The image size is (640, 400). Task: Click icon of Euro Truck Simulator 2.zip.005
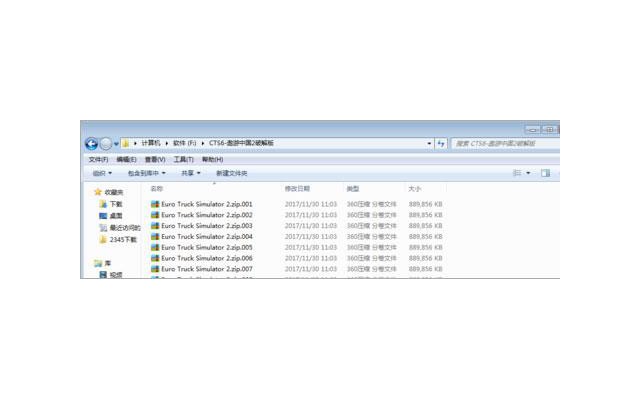(x=155, y=247)
